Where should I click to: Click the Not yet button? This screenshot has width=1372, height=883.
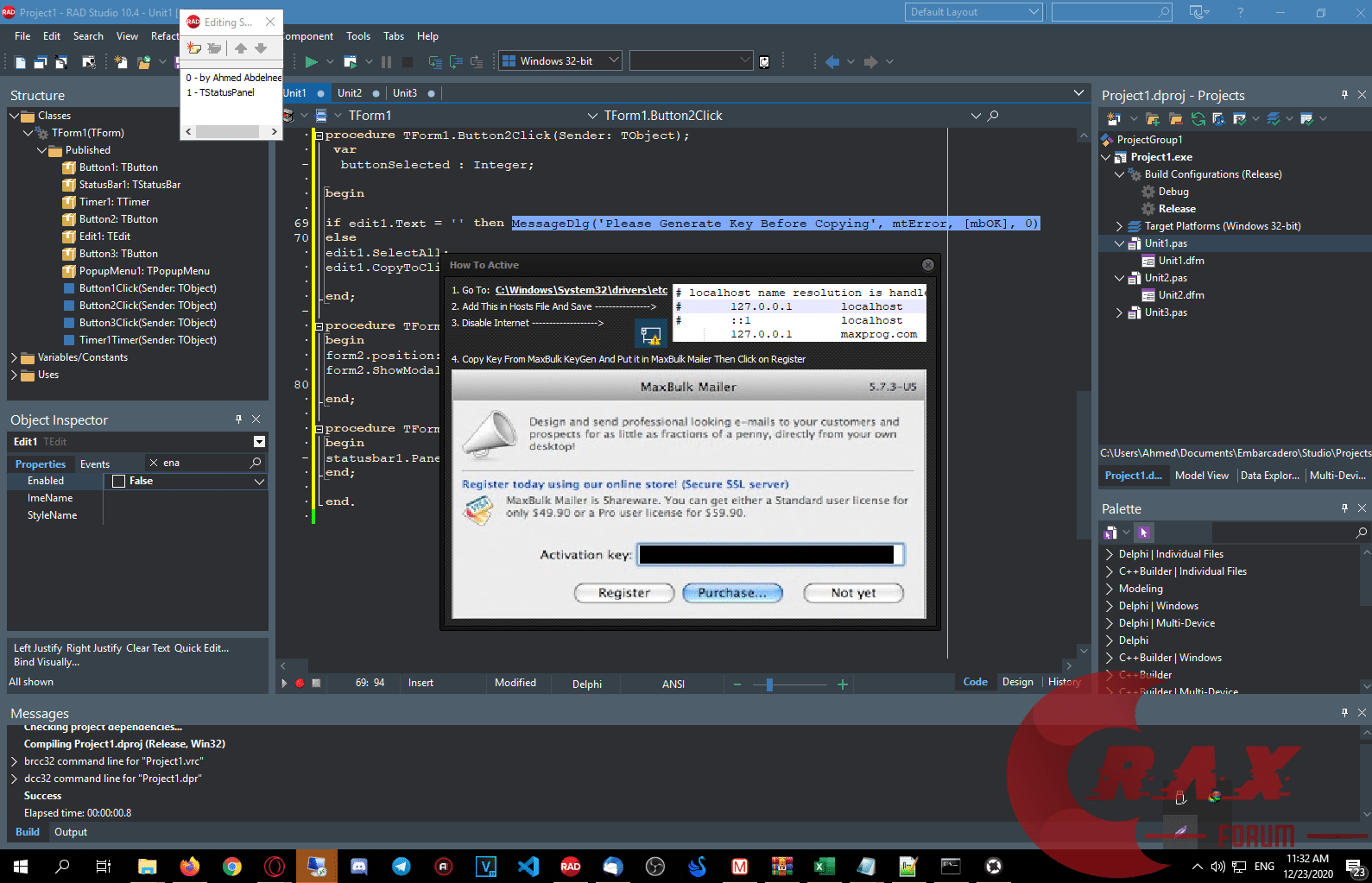pyautogui.click(x=853, y=593)
